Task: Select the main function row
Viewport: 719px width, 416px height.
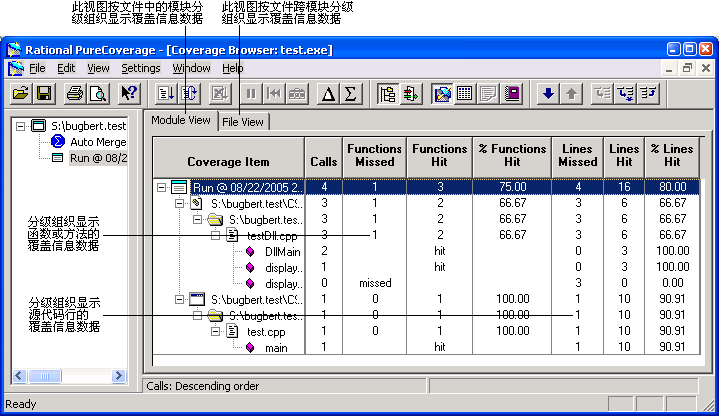Action: pyautogui.click(x=276, y=348)
